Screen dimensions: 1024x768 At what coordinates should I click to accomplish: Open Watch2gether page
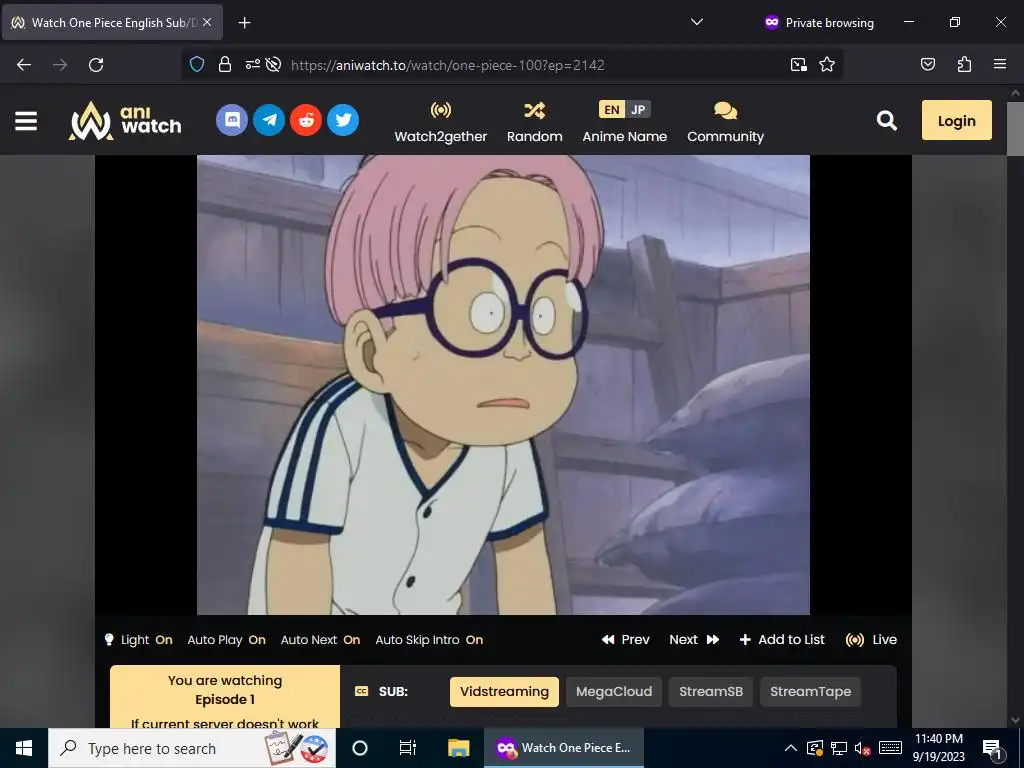441,122
